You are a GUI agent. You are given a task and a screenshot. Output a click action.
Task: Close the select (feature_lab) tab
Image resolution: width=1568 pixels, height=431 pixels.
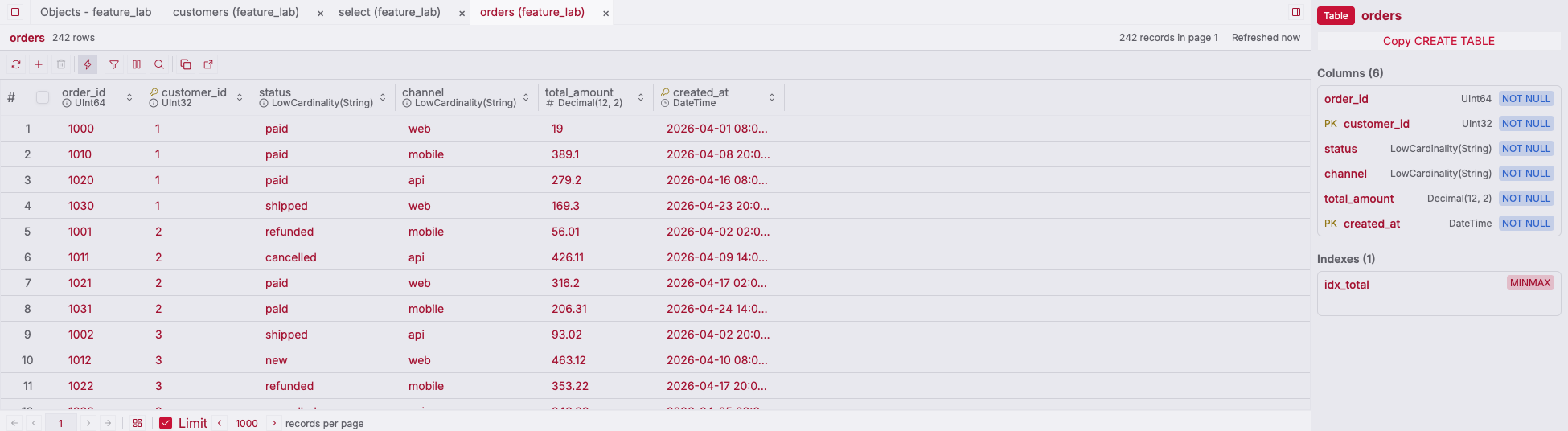(462, 13)
